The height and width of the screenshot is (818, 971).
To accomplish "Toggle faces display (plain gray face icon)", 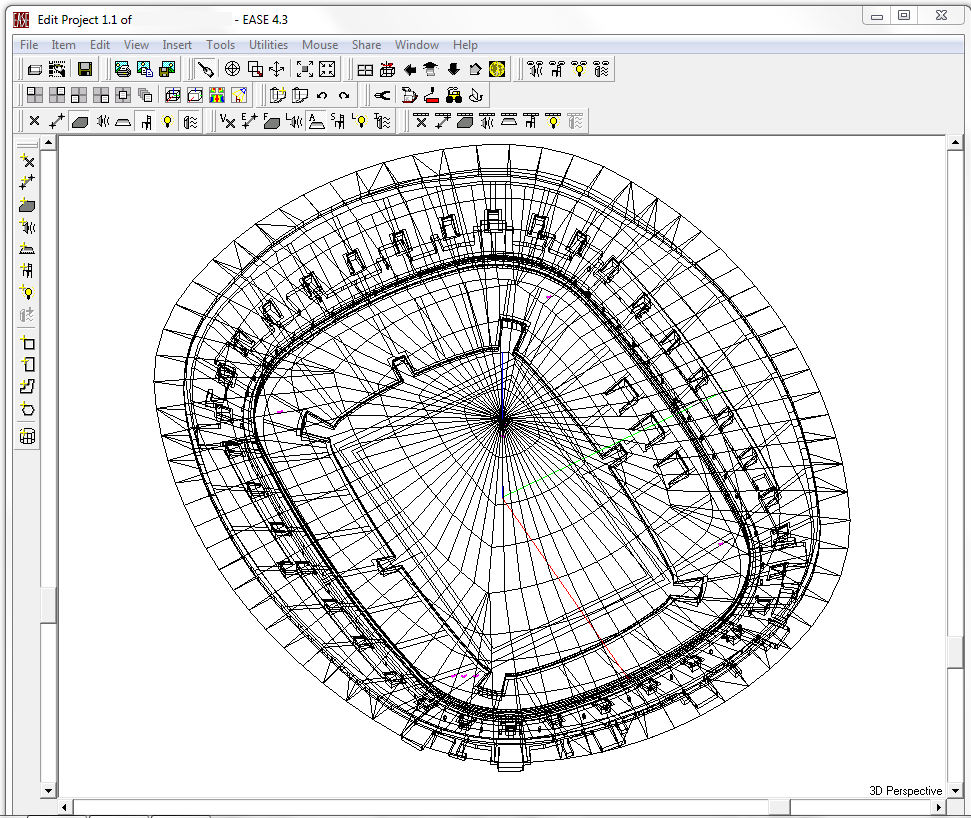I will tap(79, 121).
